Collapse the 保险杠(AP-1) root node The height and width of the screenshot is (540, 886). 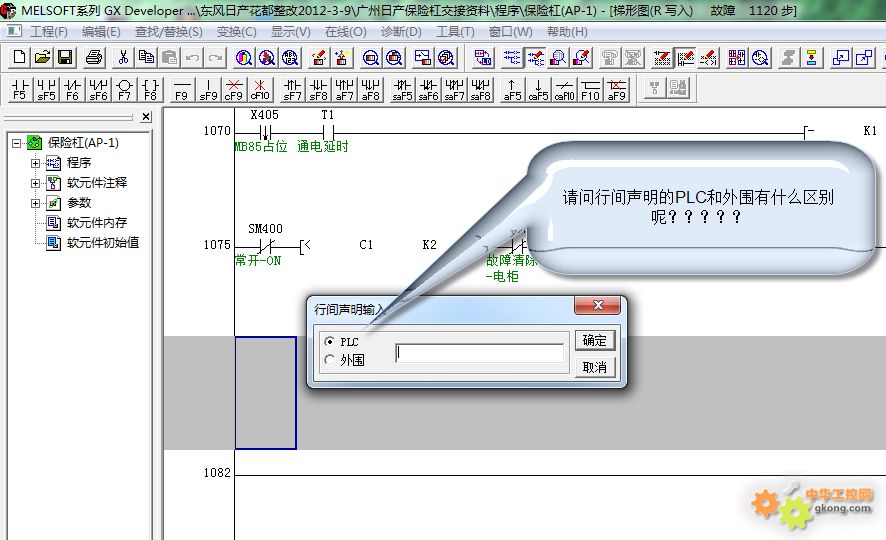pyautogui.click(x=16, y=143)
